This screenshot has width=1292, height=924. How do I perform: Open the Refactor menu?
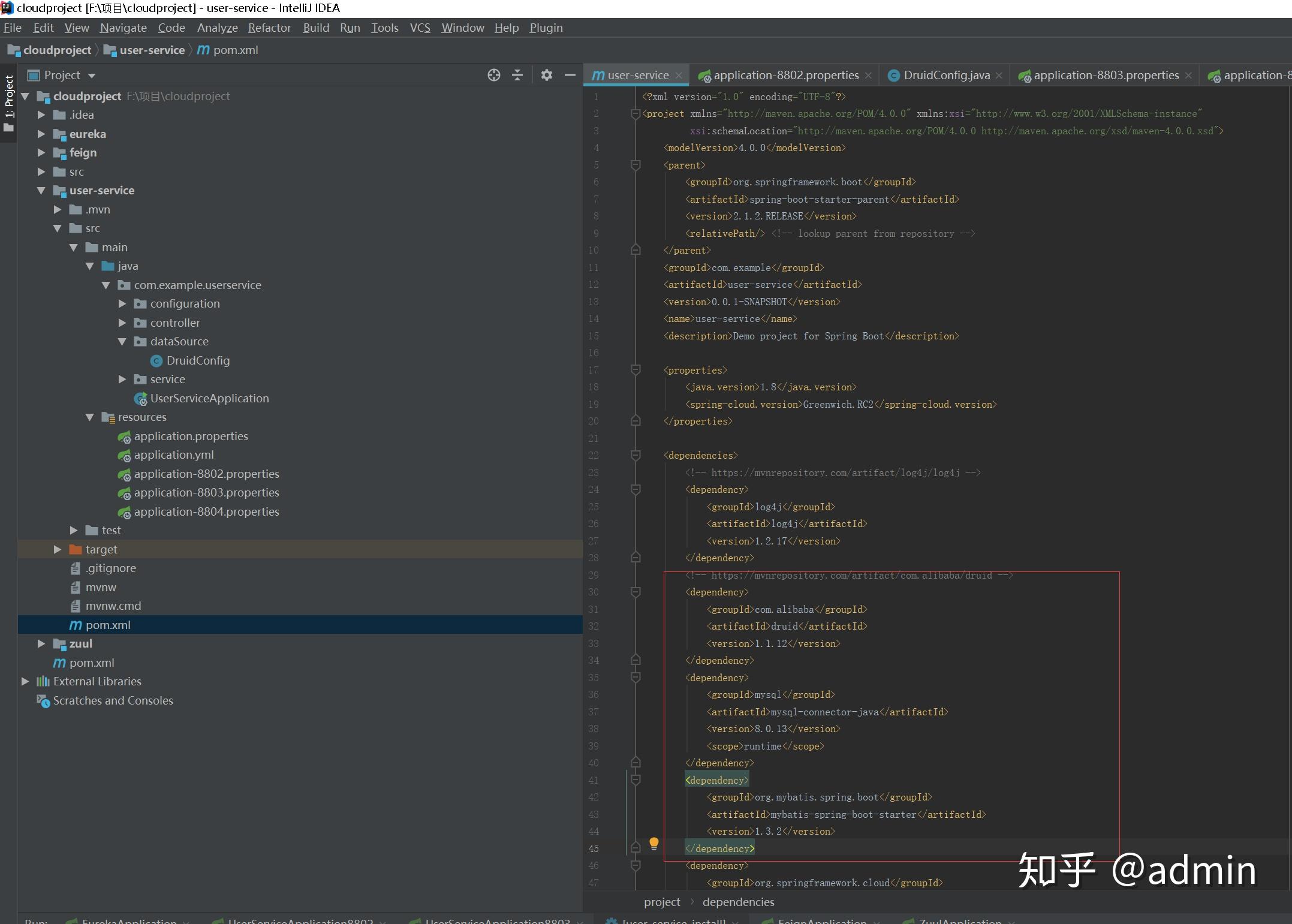pyautogui.click(x=269, y=28)
